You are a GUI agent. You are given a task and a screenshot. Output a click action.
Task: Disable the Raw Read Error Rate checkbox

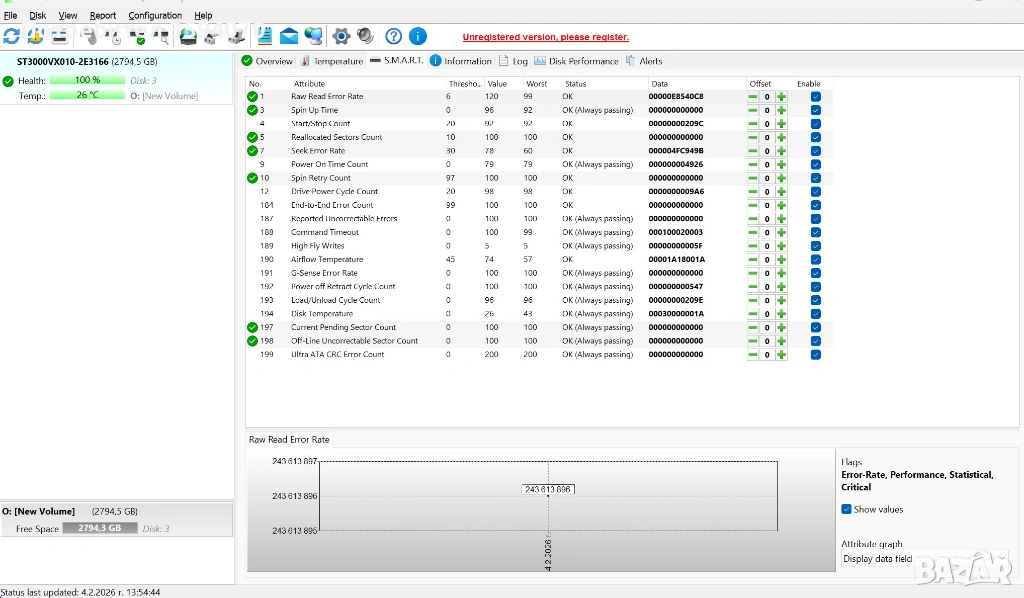point(815,97)
